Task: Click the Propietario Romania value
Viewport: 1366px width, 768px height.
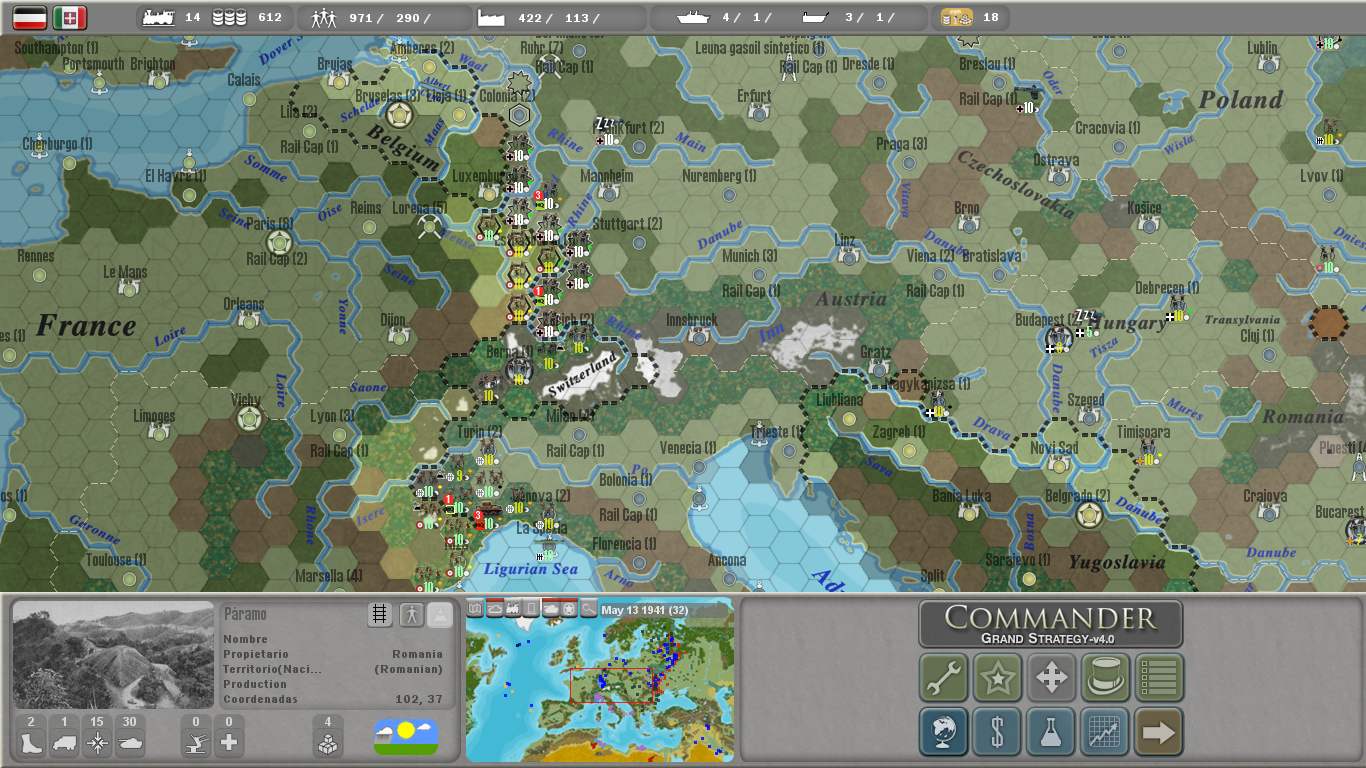Action: click(418, 654)
